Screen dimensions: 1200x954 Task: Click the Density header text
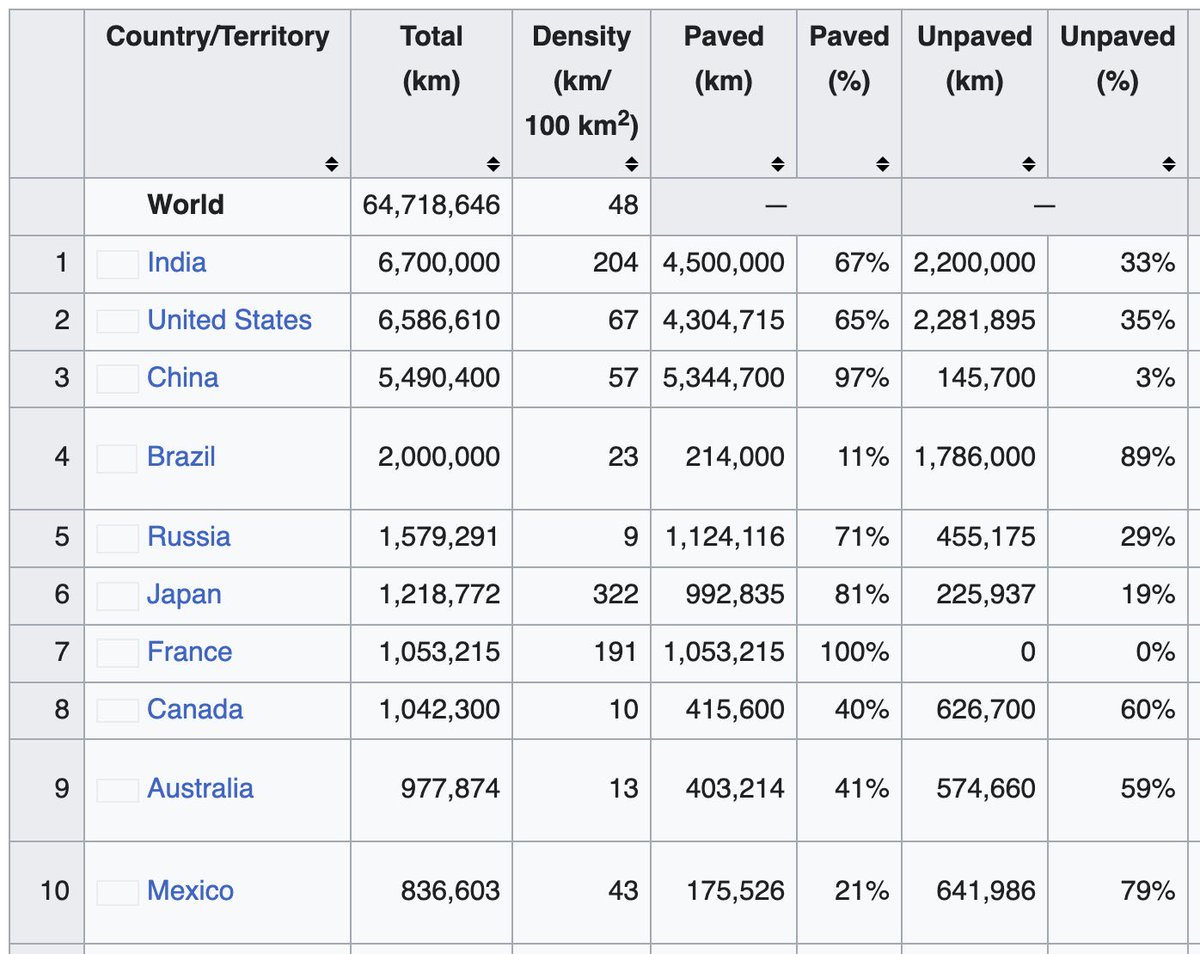(581, 82)
